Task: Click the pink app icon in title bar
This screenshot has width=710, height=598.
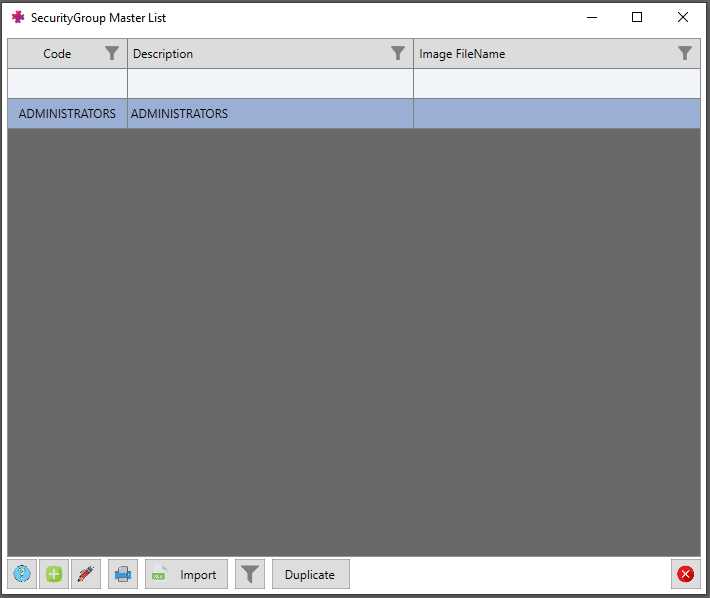Action: 18,17
